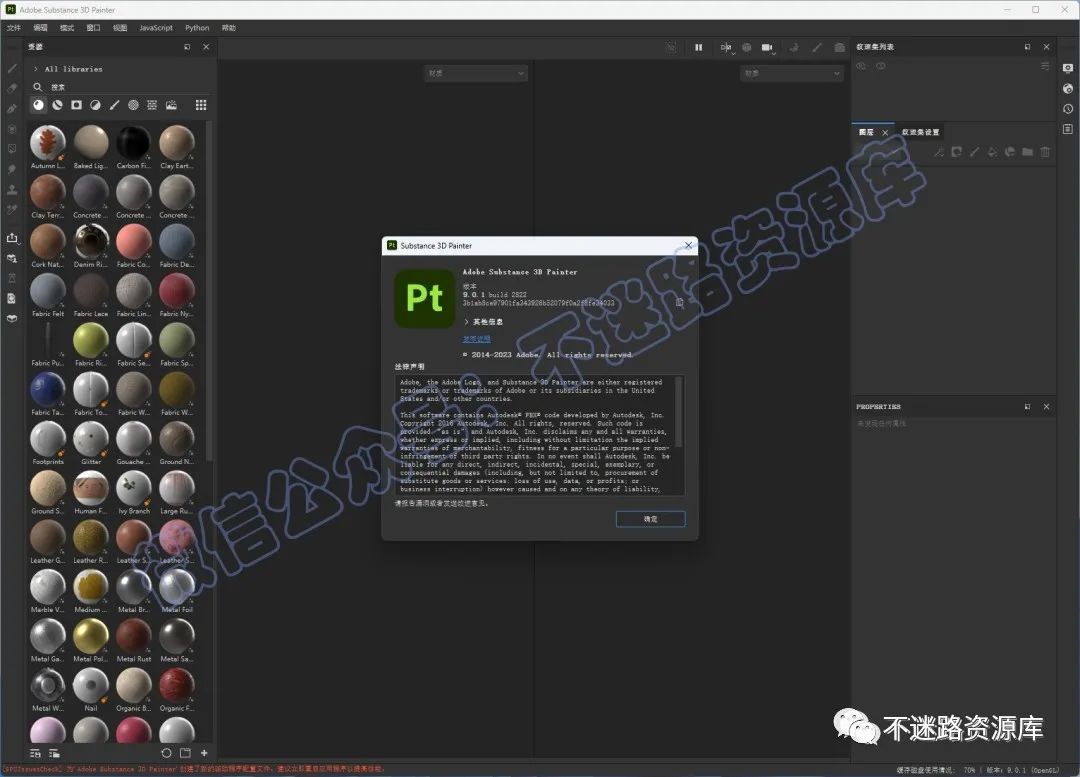Image resolution: width=1080 pixels, height=777 pixels.
Task: Select the Filters half-circle filter icon
Action: [x=95, y=105]
